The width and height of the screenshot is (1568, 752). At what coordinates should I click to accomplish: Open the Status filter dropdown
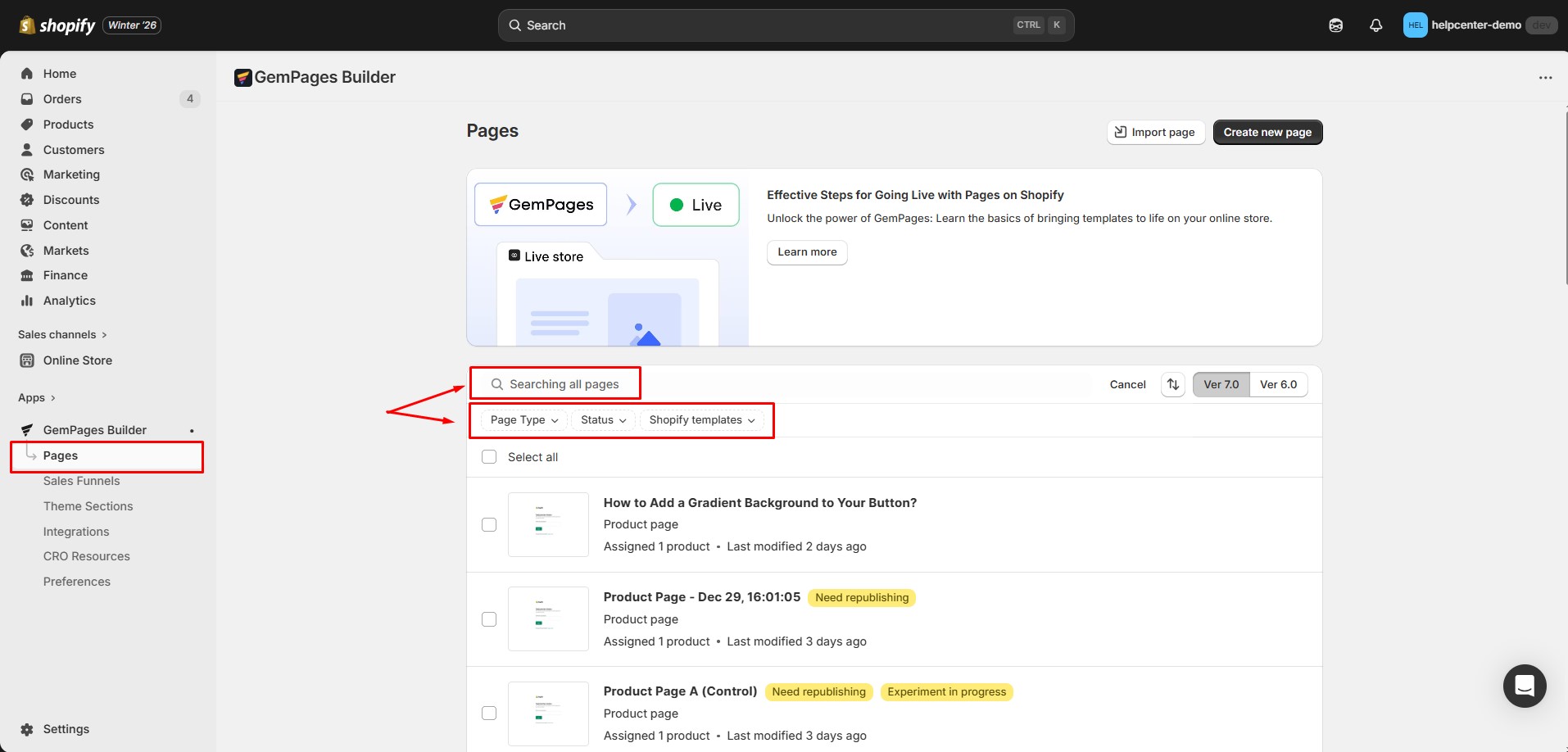tap(602, 419)
